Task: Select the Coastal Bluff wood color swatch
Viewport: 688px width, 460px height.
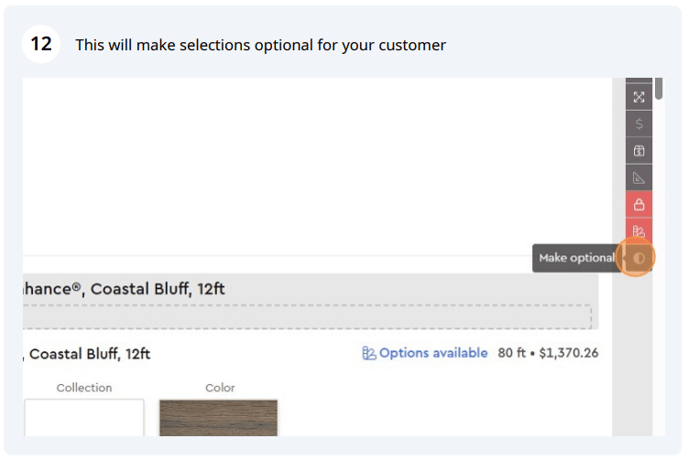Action: 219,417
